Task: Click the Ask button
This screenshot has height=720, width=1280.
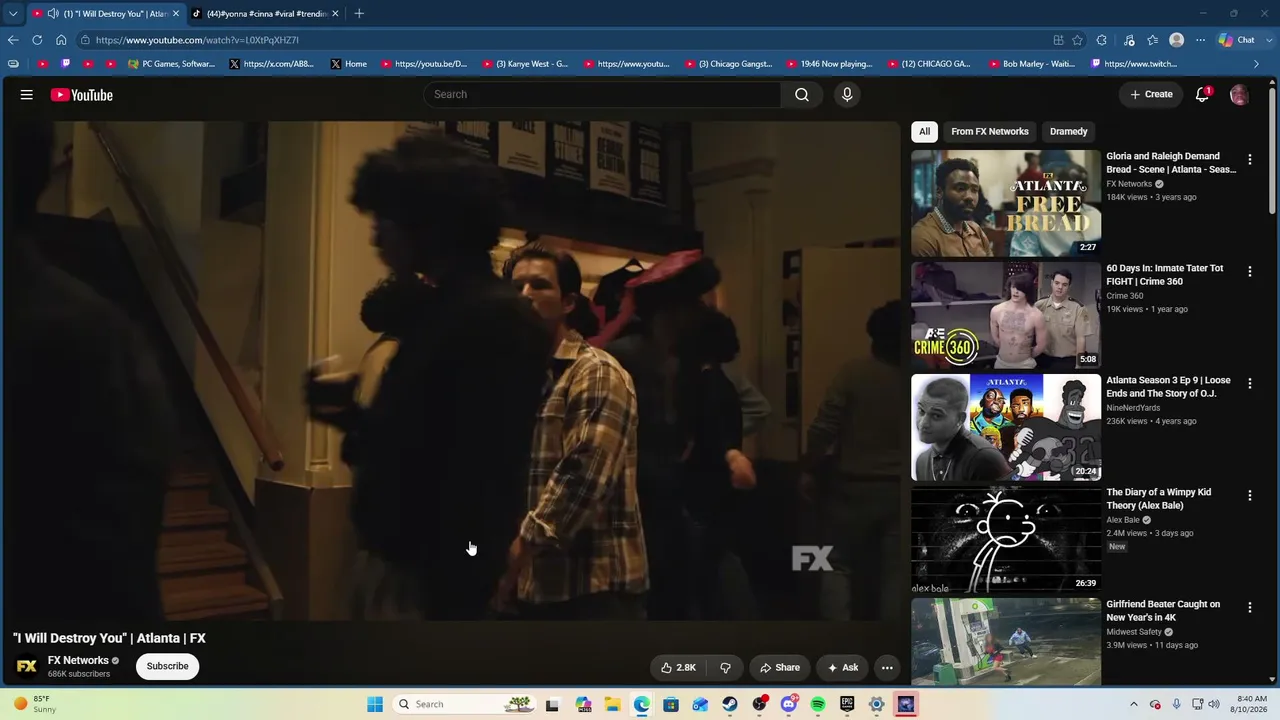Action: tap(842, 667)
